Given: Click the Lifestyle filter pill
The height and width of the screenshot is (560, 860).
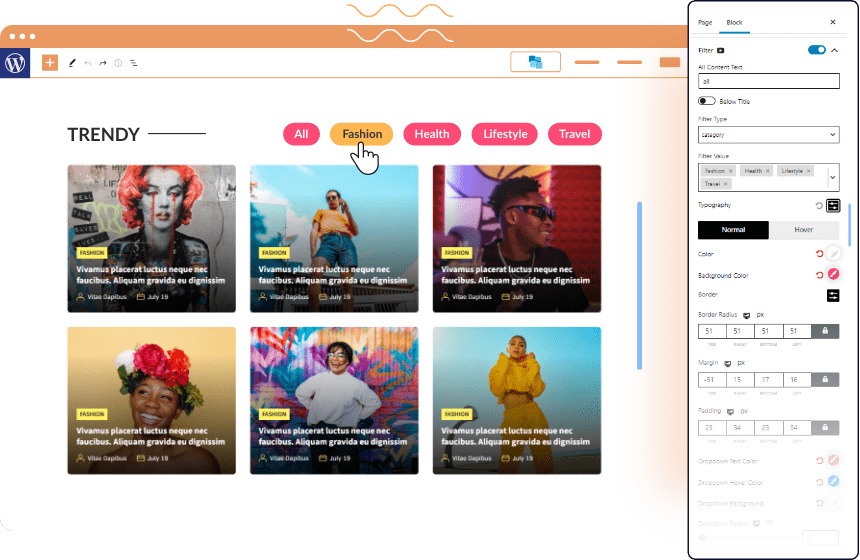Looking at the screenshot, I should point(505,134).
